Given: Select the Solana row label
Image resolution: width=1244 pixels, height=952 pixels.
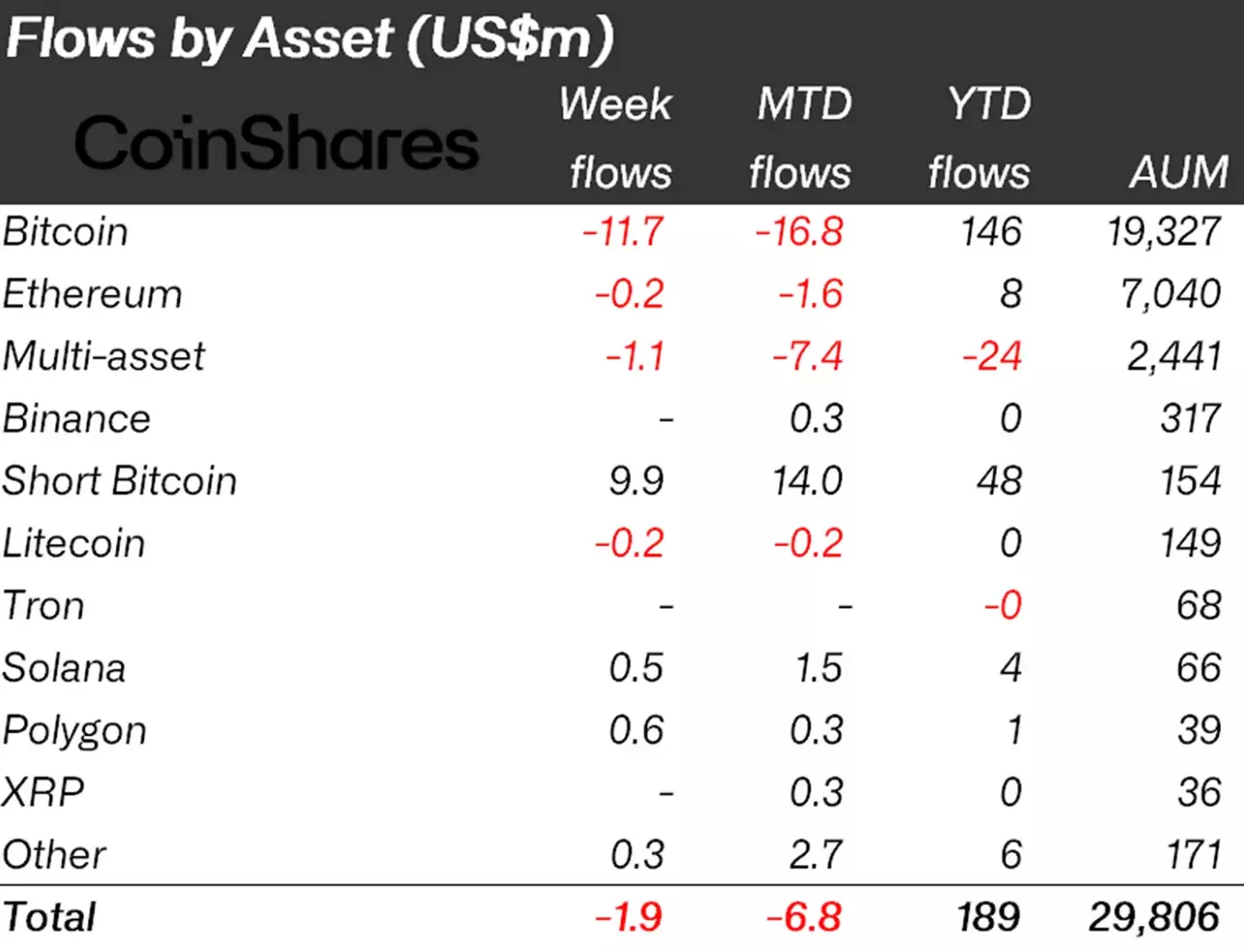Looking at the screenshot, I should (64, 668).
